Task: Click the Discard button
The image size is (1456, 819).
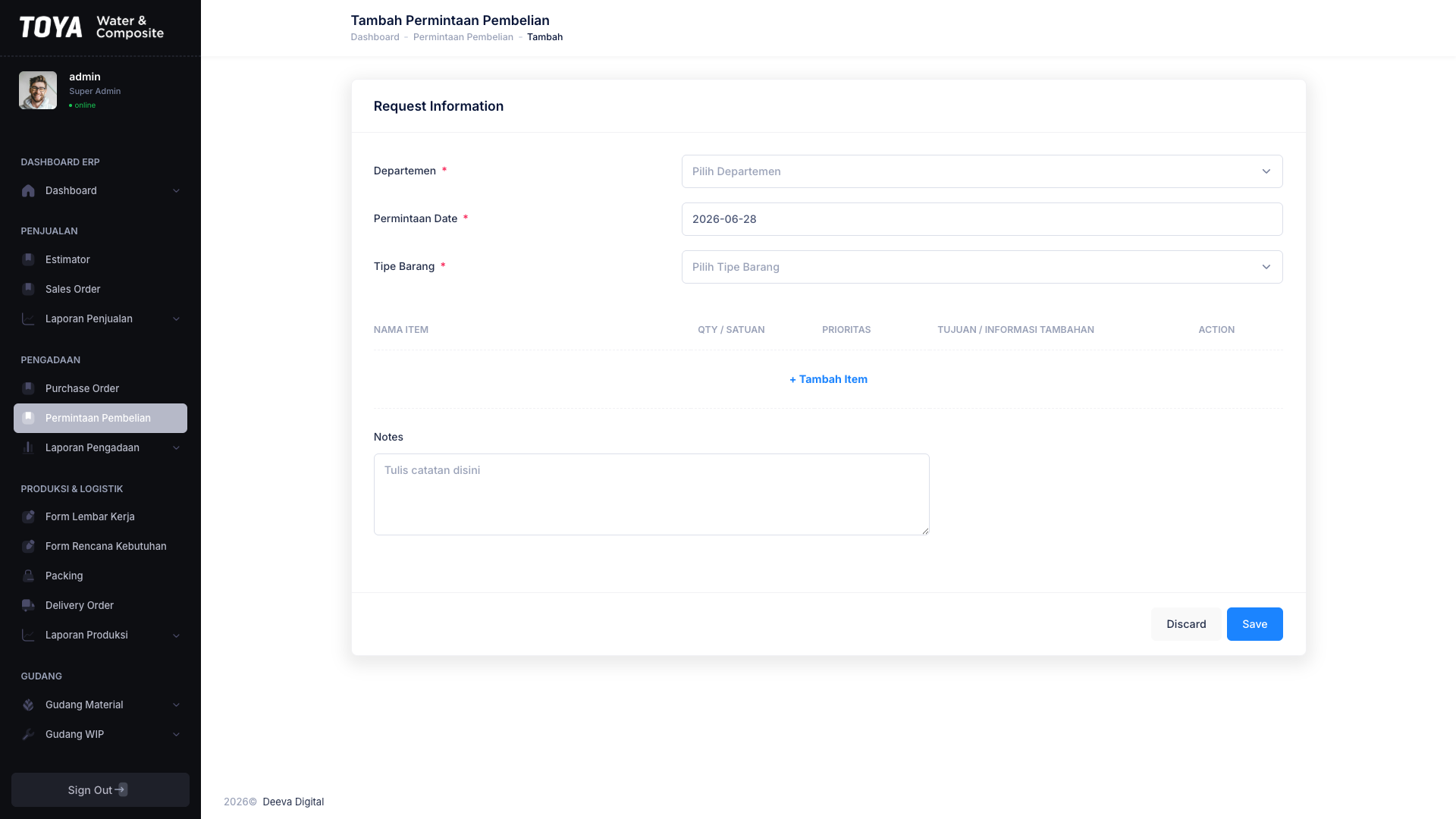Action: coord(1186,624)
